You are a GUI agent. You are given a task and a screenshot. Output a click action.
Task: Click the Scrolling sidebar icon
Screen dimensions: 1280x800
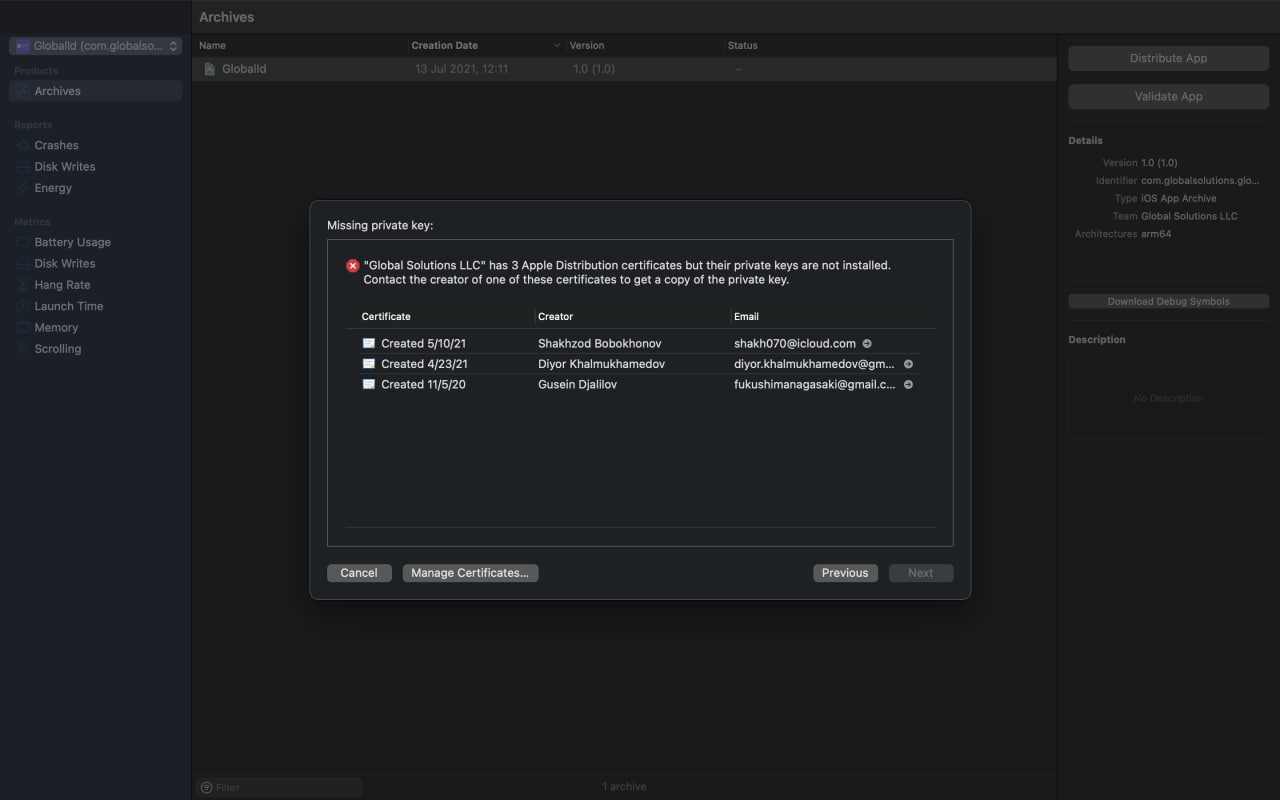tap(23, 349)
